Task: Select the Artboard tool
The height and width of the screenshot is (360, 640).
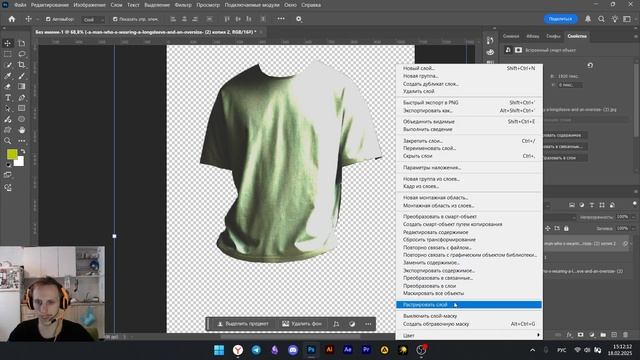Action: 22,43
